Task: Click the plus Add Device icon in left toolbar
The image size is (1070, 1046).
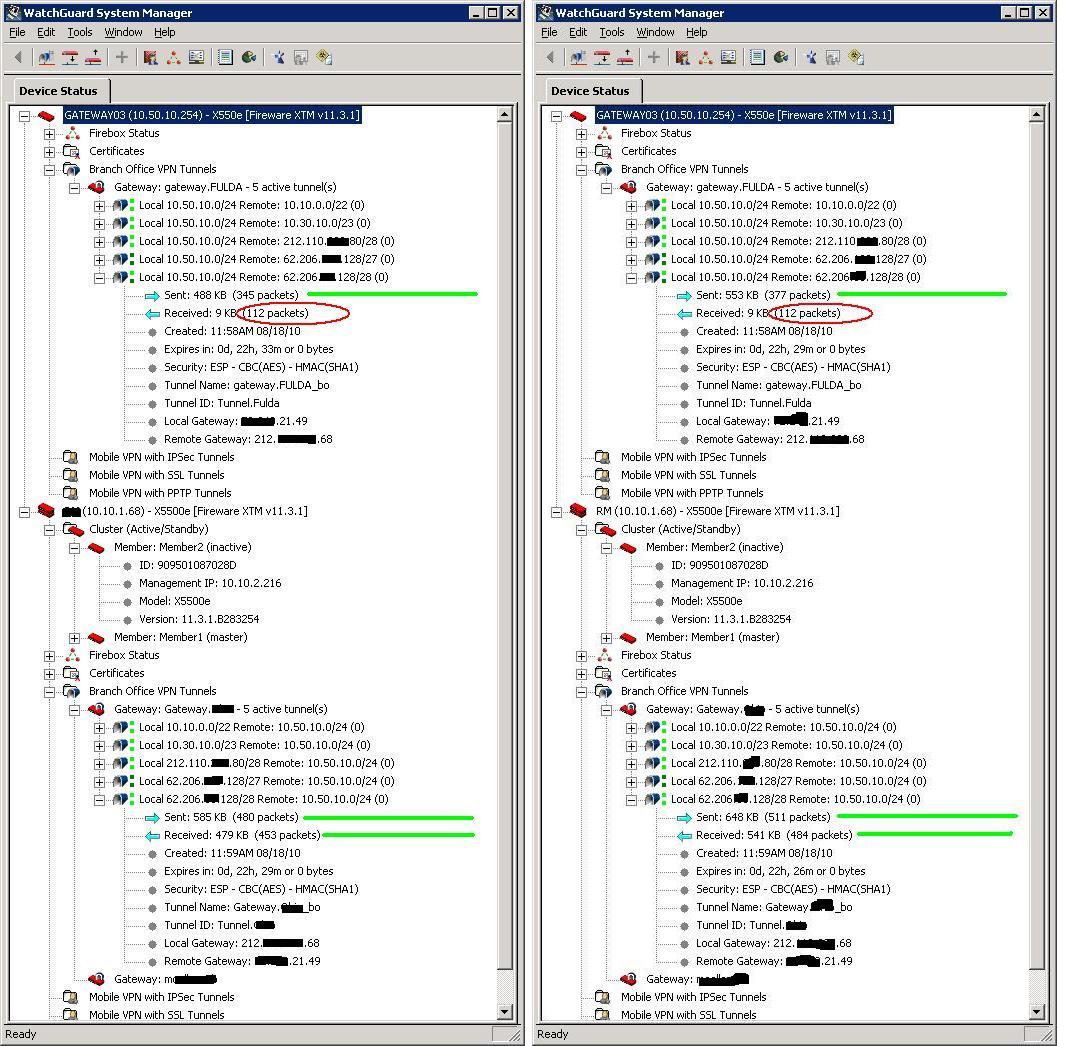Action: click(x=121, y=57)
